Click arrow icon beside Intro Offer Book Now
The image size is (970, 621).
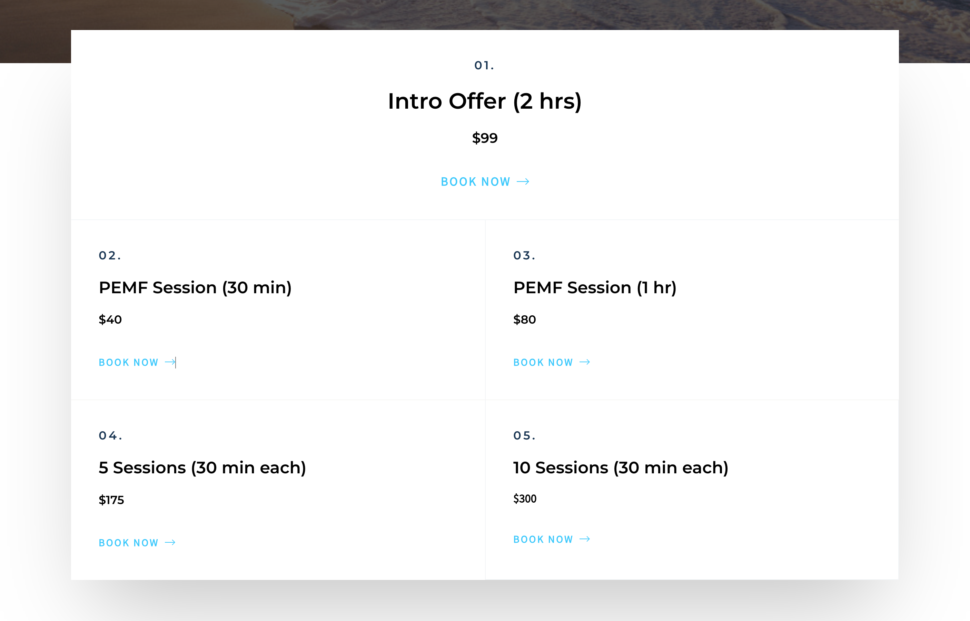[x=523, y=182]
